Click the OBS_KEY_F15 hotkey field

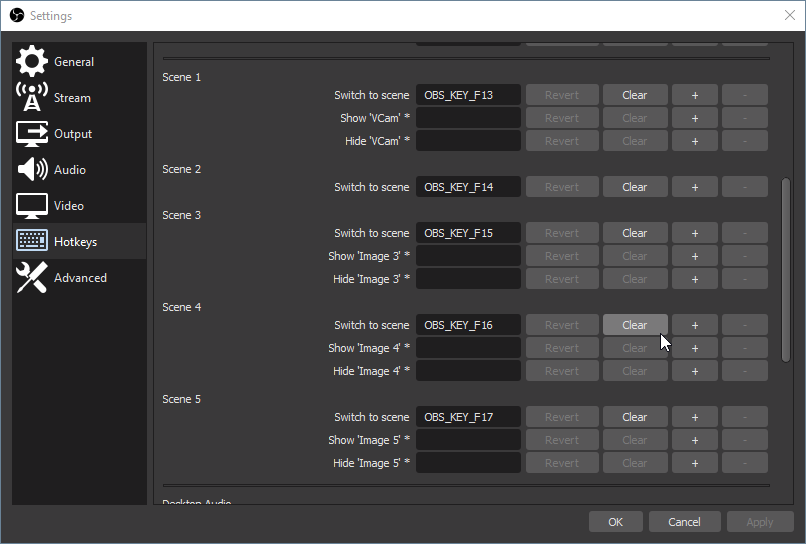coord(468,233)
